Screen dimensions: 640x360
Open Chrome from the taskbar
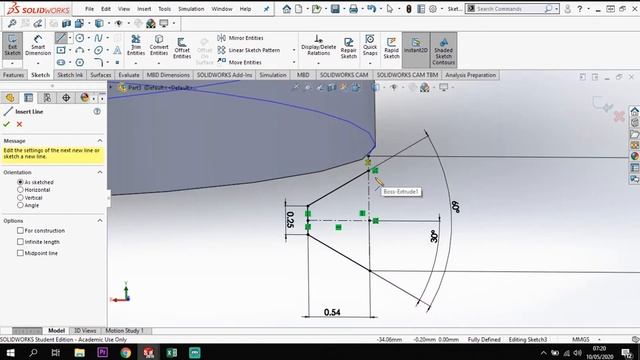125,352
